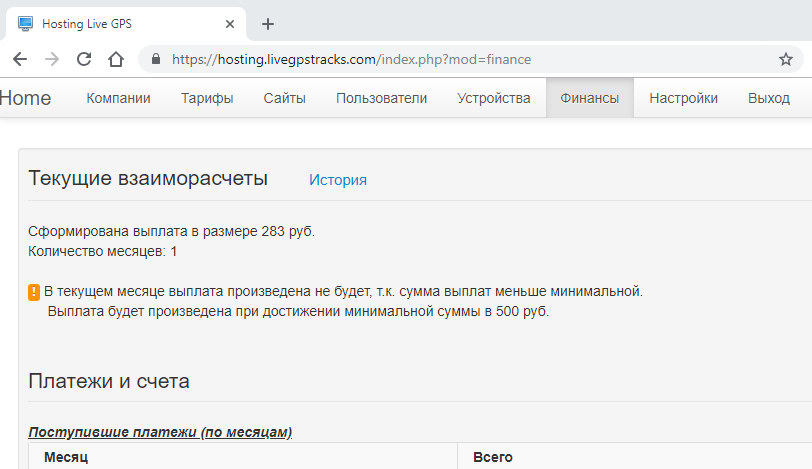
Task: Open the Компании menu item
Action: click(118, 98)
